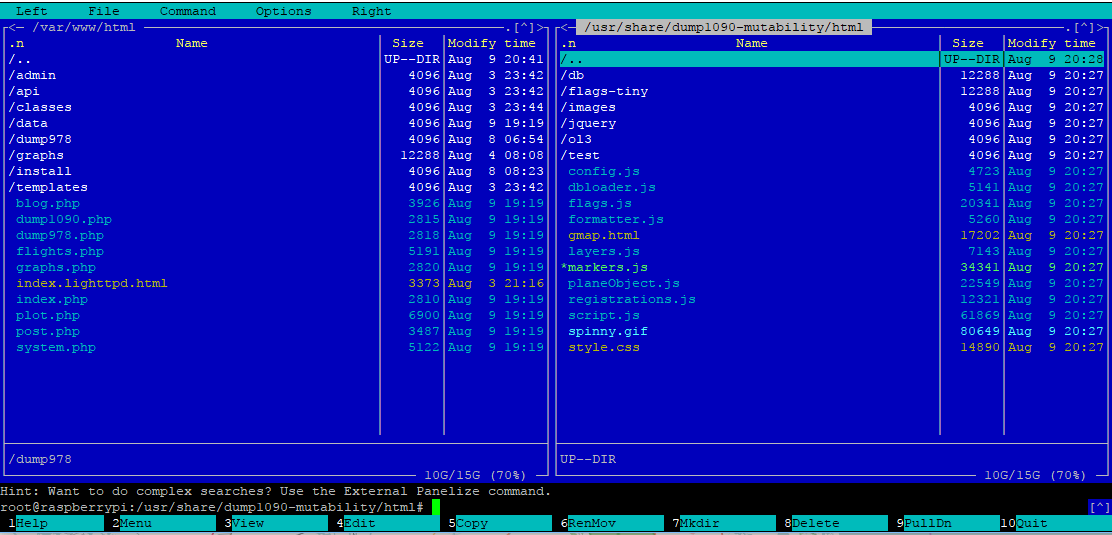1112x535 pixels.
Task: Click the right panel path /usr/share/dump1090-mutability/html
Action: 724,28
